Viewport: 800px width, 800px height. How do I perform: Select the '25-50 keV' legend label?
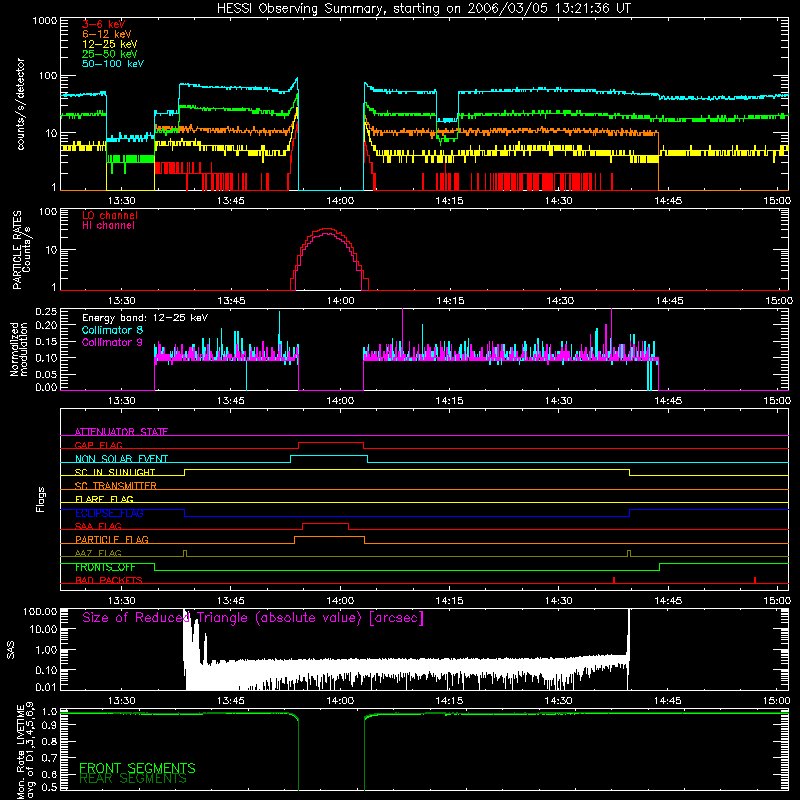point(110,54)
